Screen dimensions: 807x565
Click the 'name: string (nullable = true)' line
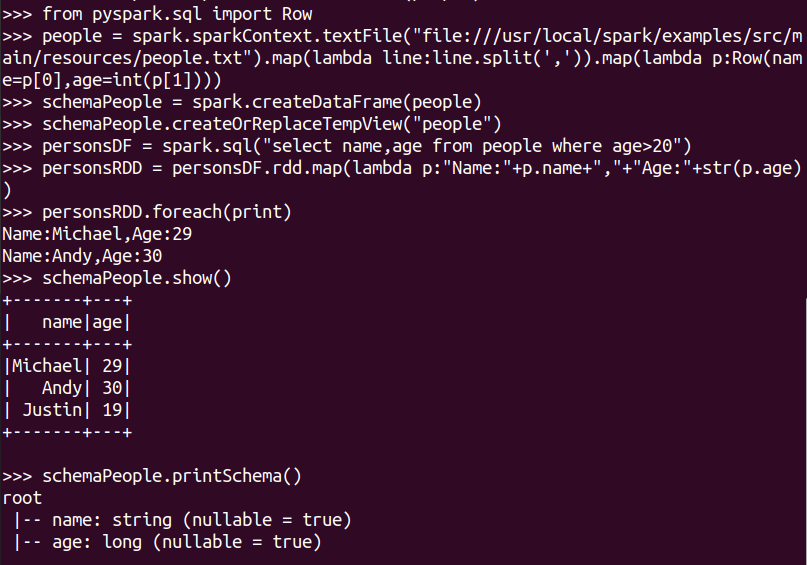[183, 520]
